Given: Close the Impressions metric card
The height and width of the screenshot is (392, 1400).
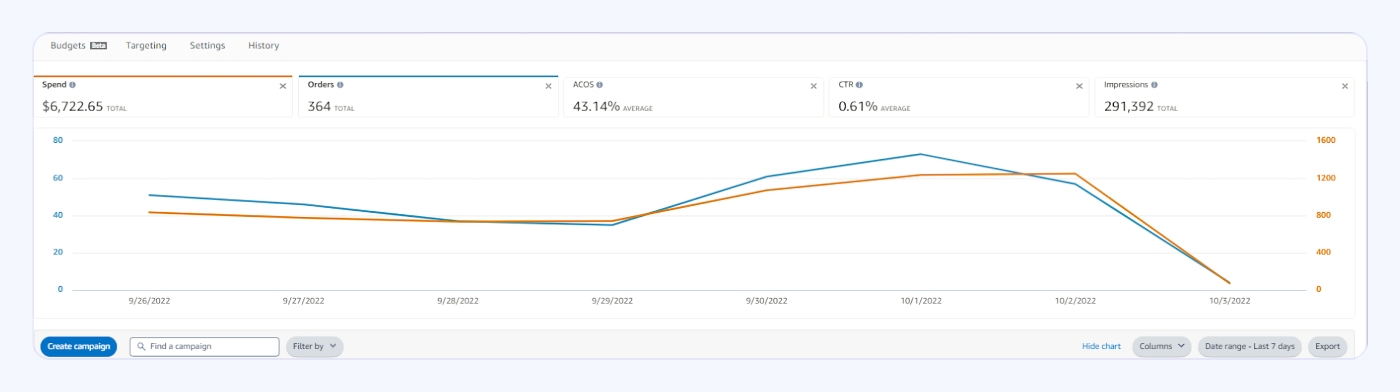Looking at the screenshot, I should (1345, 86).
